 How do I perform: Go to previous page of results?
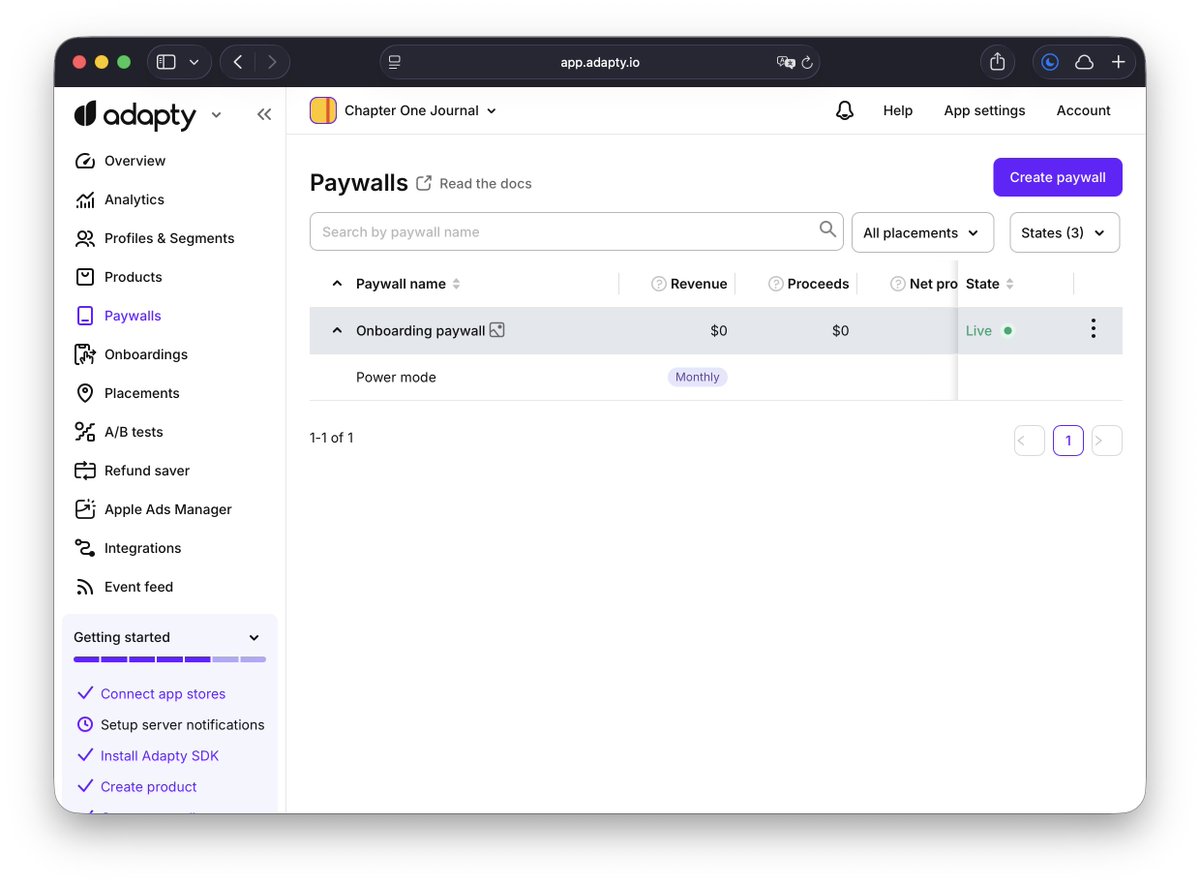[1029, 441]
